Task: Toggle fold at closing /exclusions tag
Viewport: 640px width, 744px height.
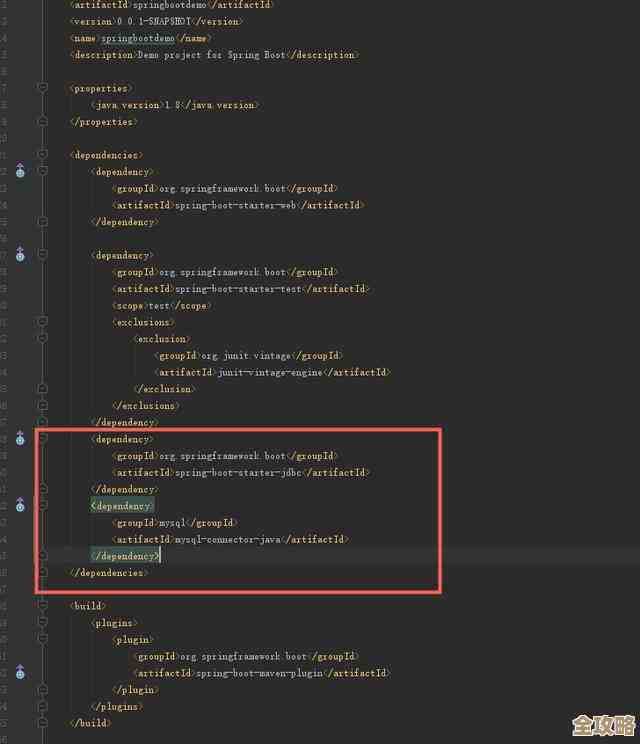Action: 43,405
